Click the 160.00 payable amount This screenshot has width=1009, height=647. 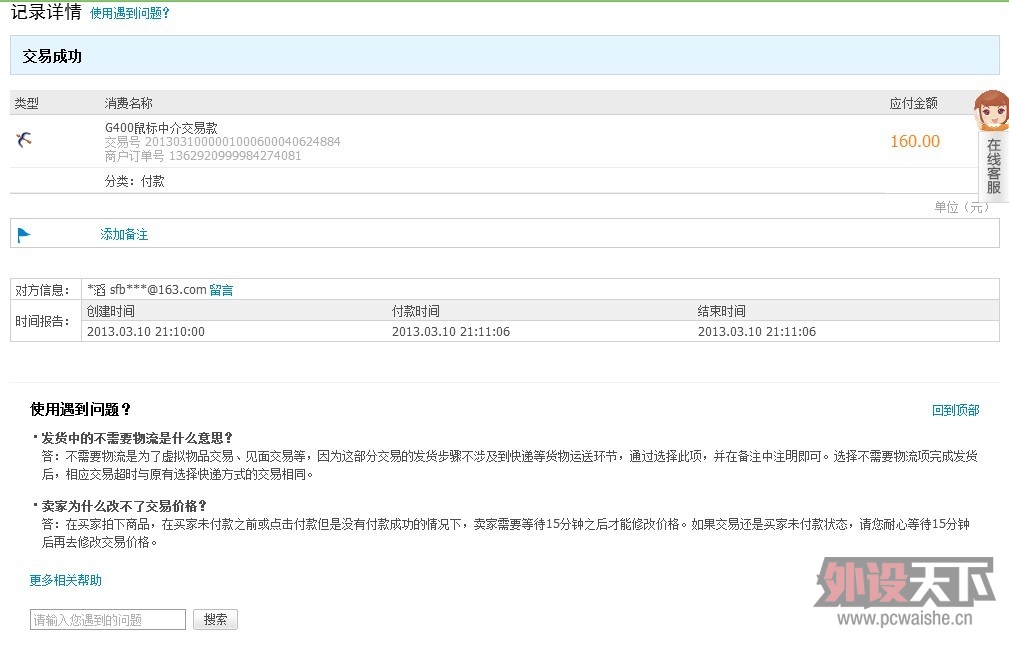(915, 141)
